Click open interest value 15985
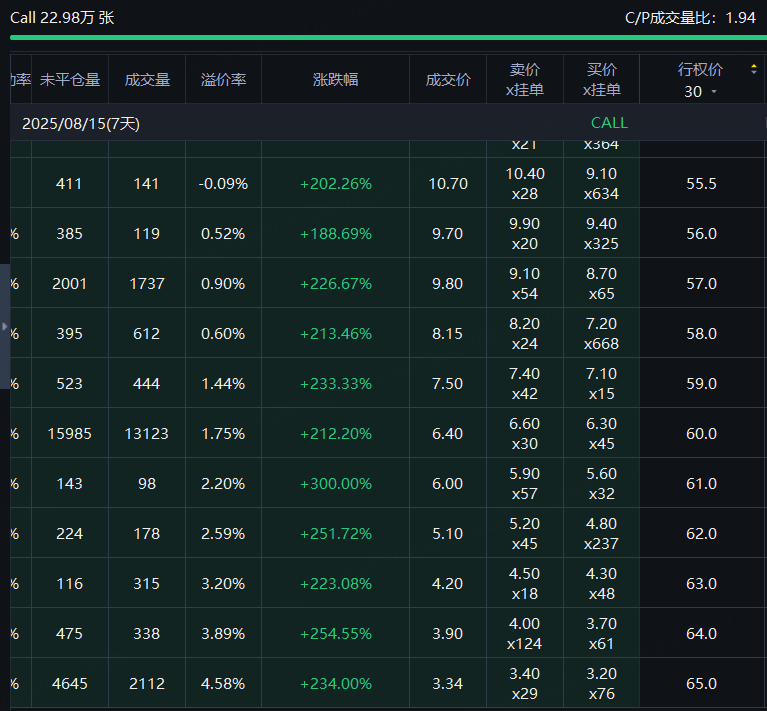The image size is (767, 711). coord(69,433)
